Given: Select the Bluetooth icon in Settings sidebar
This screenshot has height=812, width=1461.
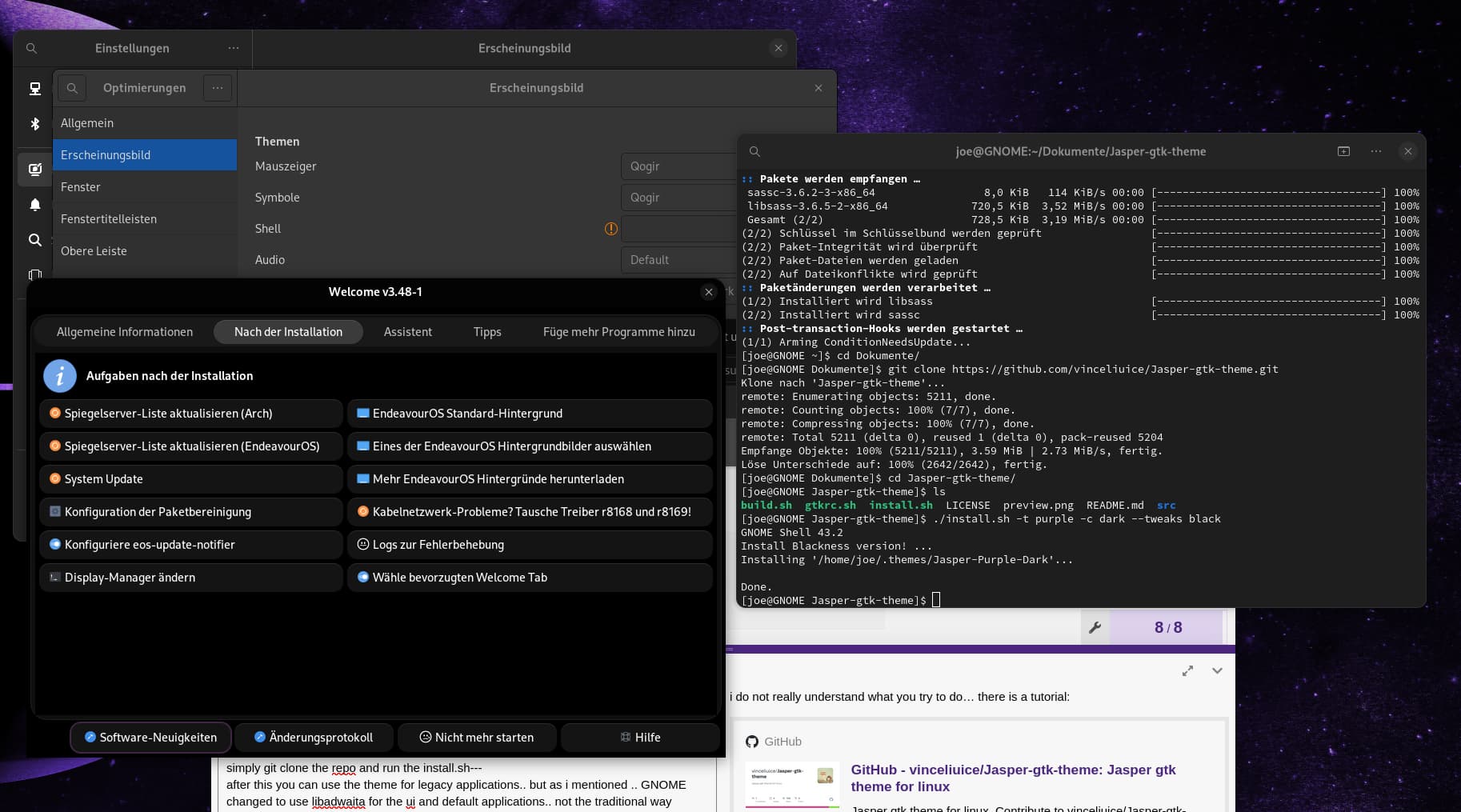Looking at the screenshot, I should (x=34, y=124).
